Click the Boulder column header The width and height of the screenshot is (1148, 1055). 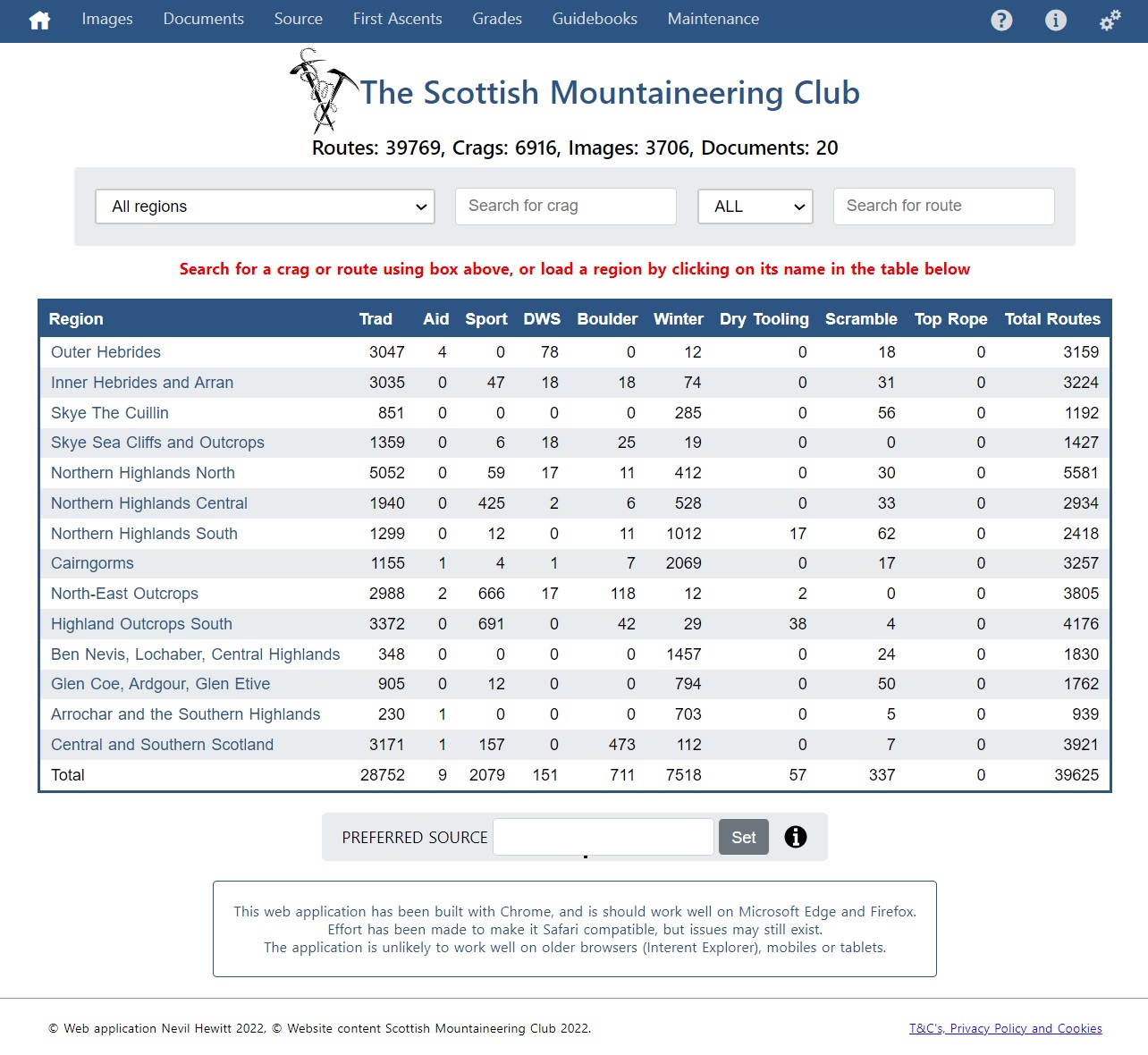coord(608,319)
